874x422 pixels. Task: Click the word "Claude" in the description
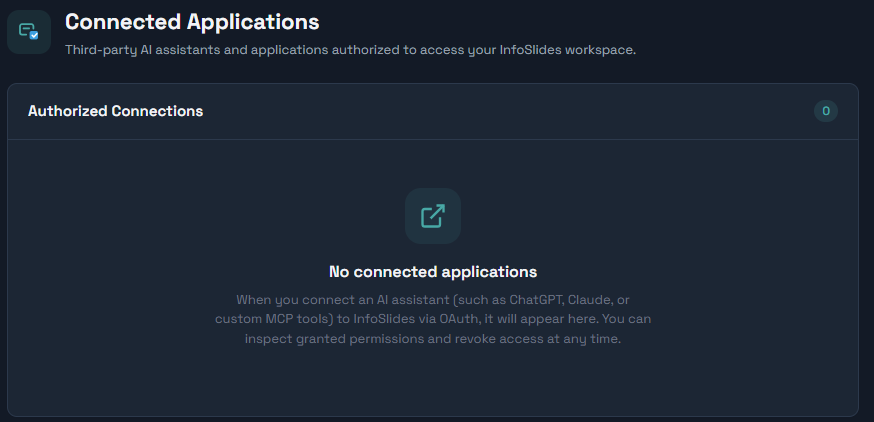coord(593,300)
